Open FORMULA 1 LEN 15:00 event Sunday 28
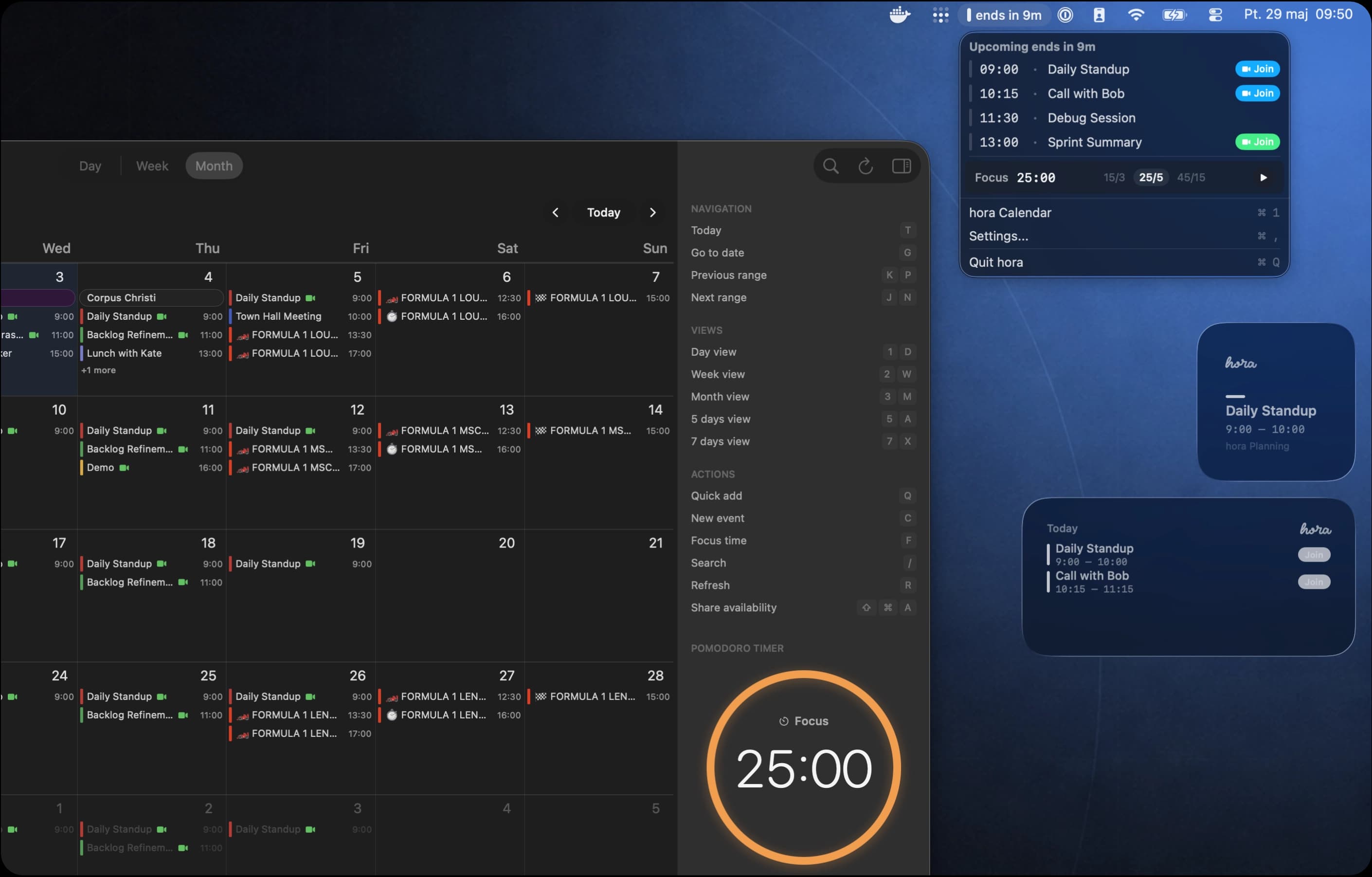The height and width of the screenshot is (877, 1372). 599,696
